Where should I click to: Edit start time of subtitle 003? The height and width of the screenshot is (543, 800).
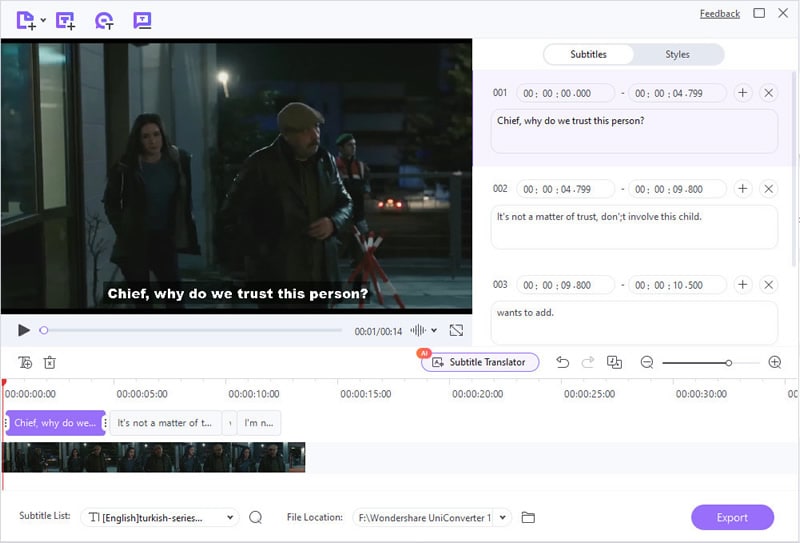tap(565, 285)
